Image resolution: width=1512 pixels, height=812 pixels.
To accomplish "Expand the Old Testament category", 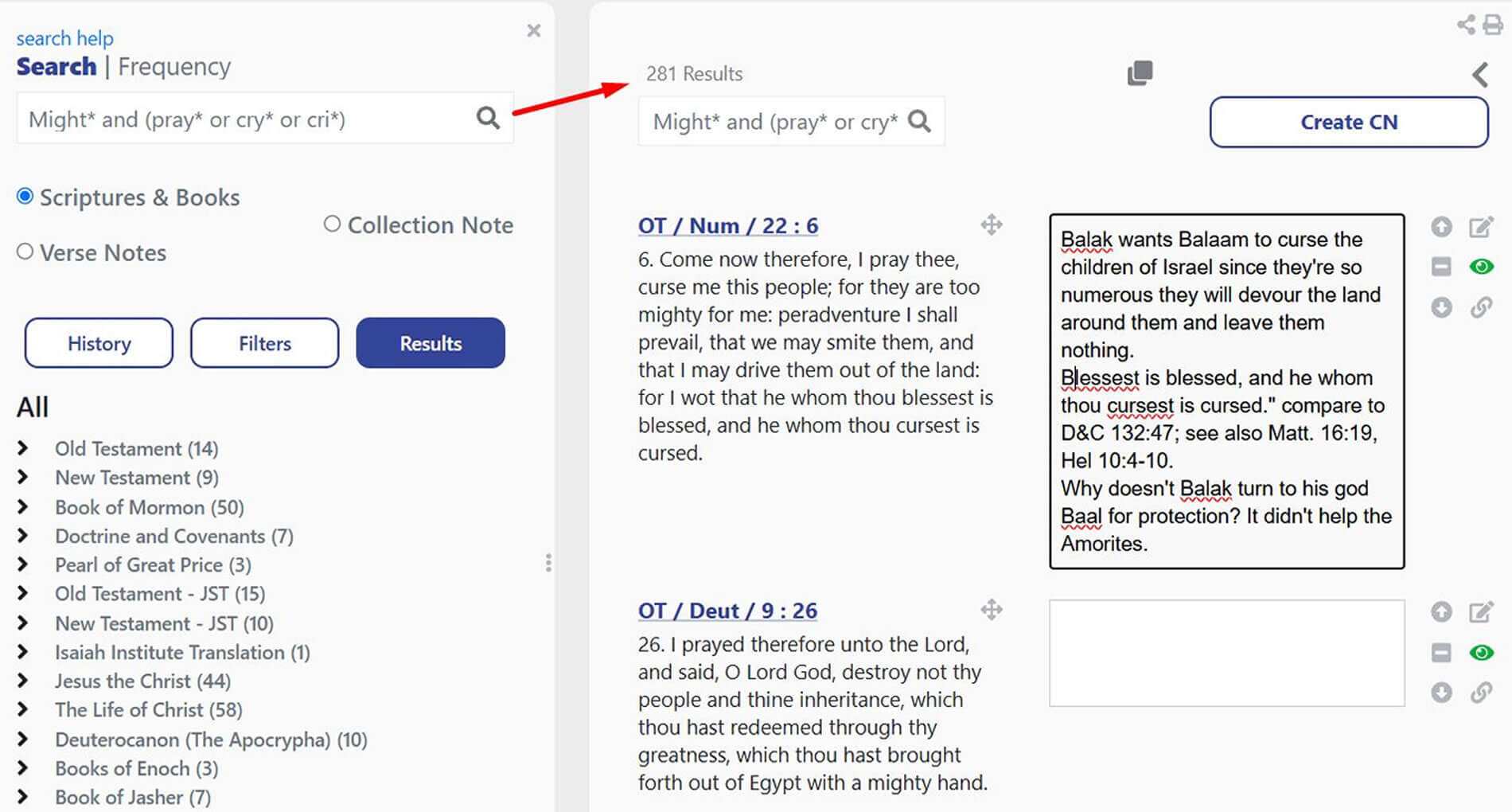I will click(23, 448).
